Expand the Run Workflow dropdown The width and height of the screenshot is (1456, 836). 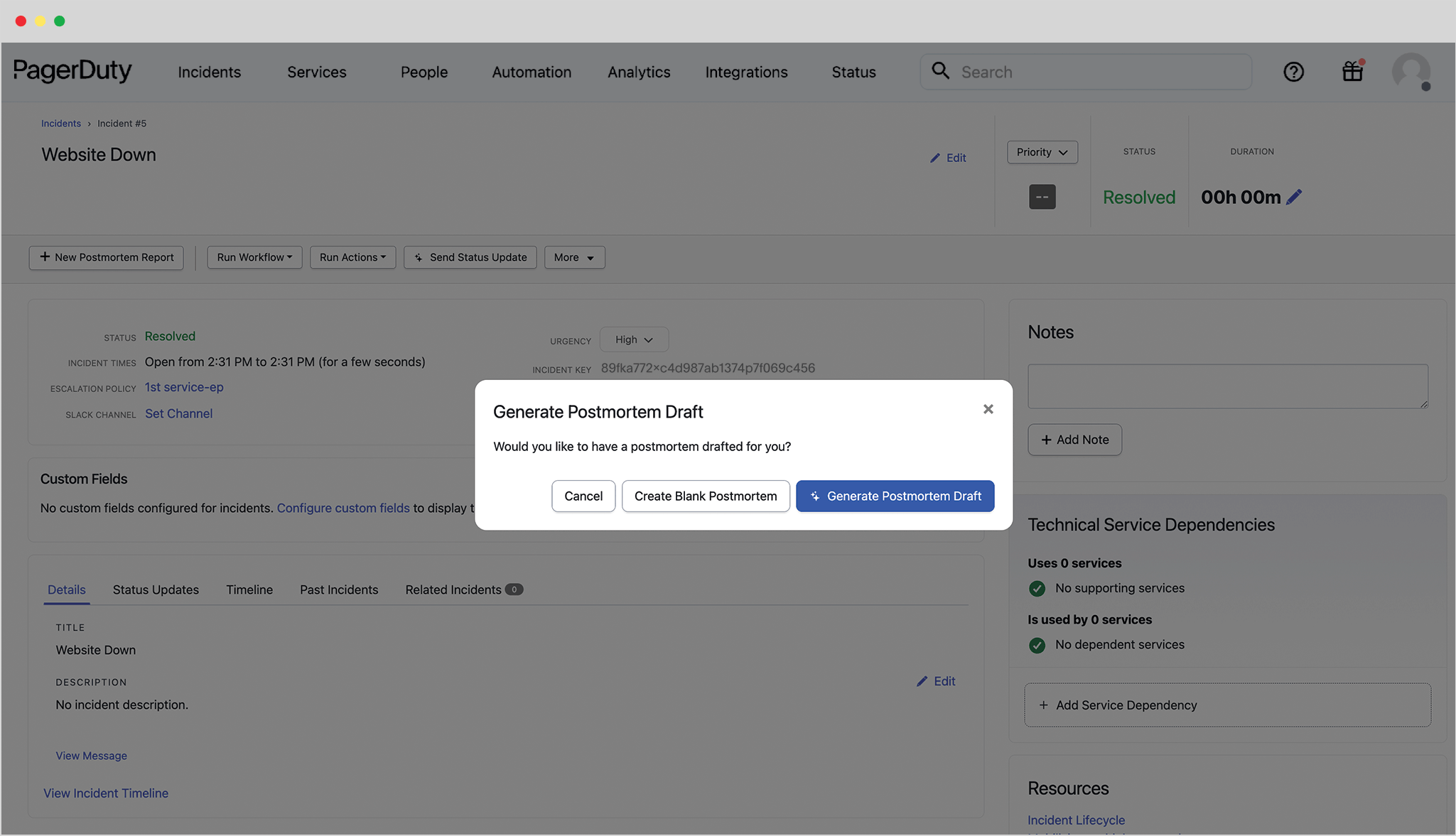pos(254,257)
